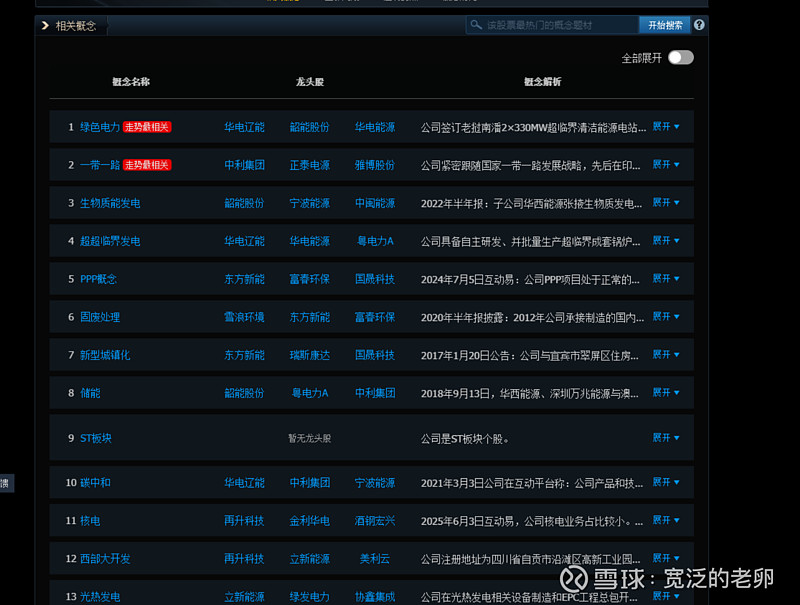This screenshot has height=605, width=800.
Task: Open the 核电 concept link
Action: point(90,521)
